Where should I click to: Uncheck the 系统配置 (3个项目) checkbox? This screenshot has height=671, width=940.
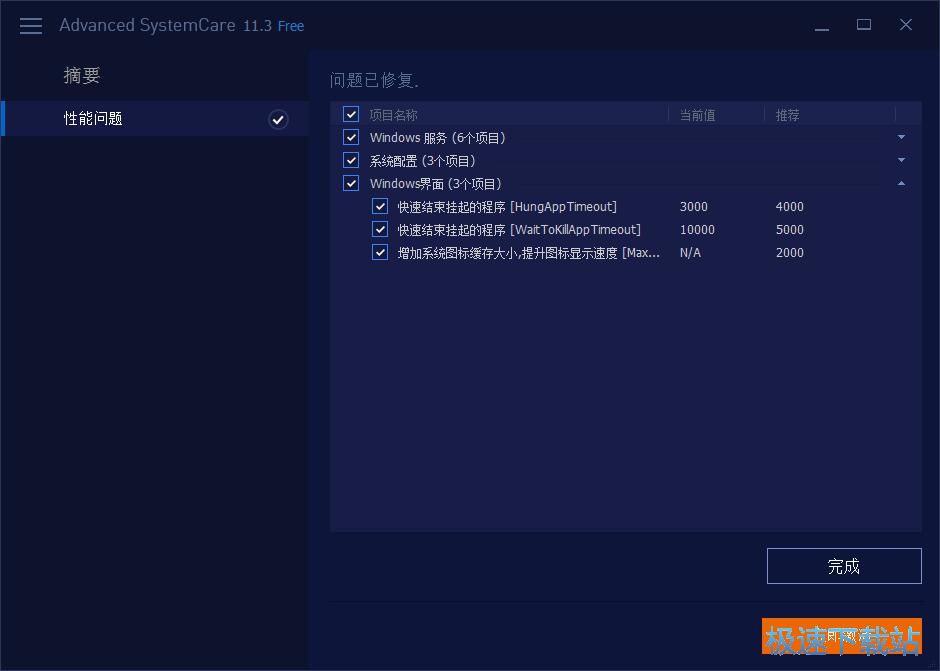point(351,160)
